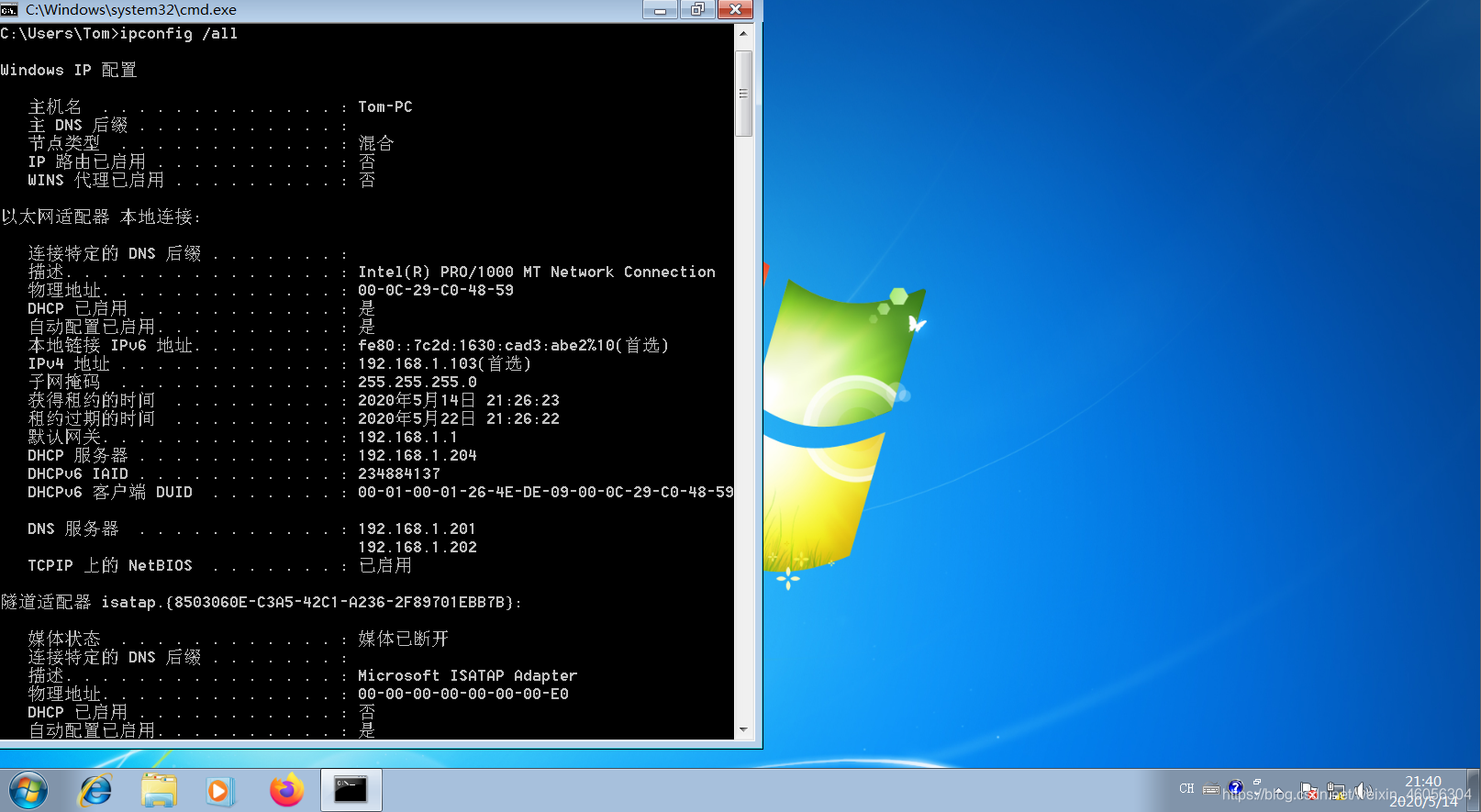Screen dimensions: 1481x812
Task: Click '媒体已断开' media state text
Action: (x=404, y=639)
